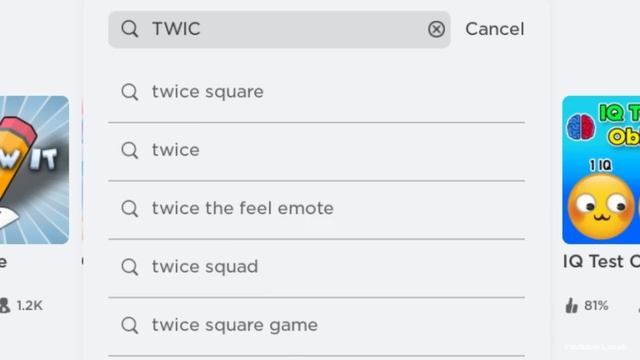Screen dimensions: 640x360
Task: Click the IQ Test game title
Action: [x=601, y=262]
